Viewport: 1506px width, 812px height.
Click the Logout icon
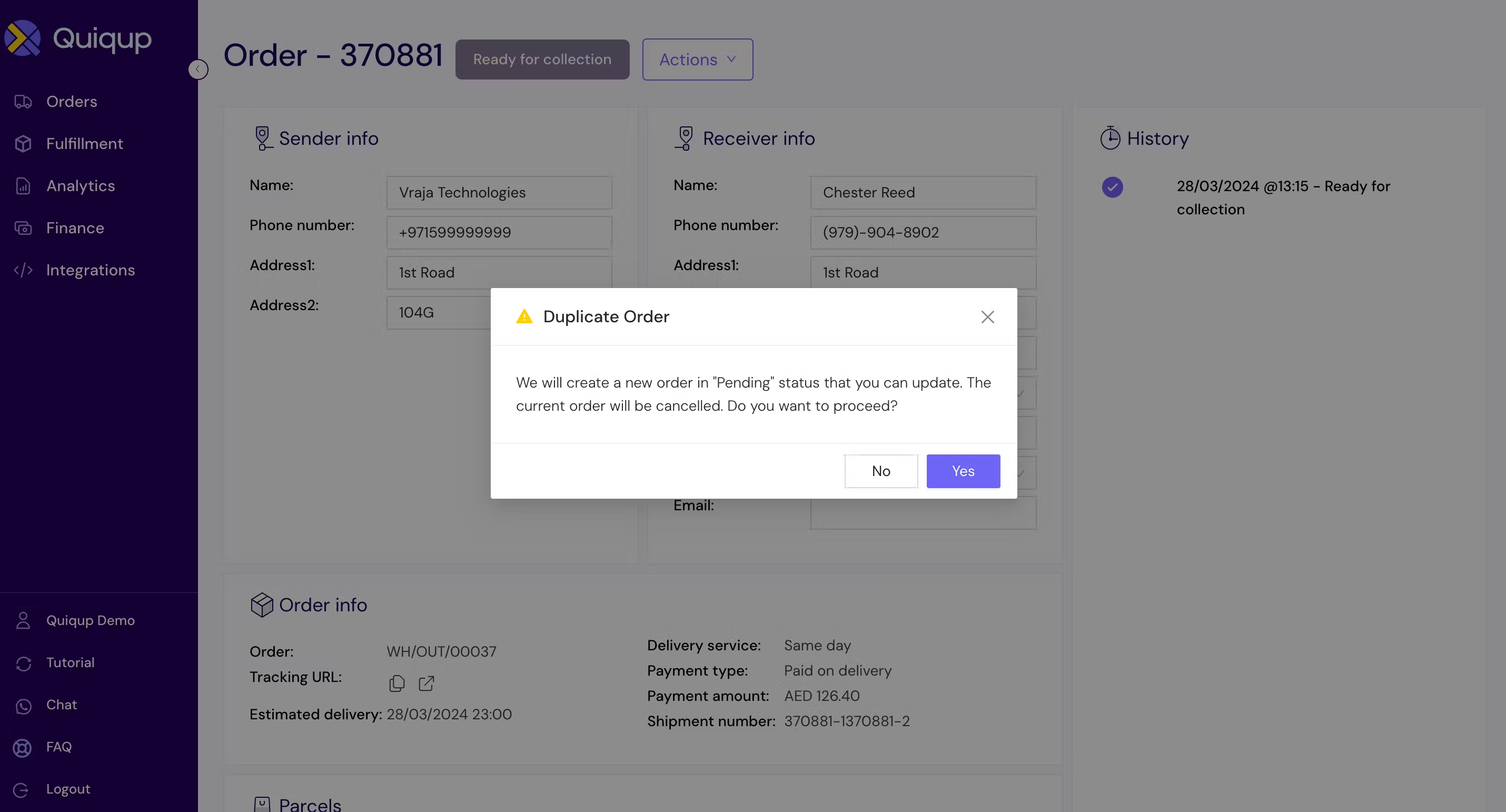coord(21,790)
